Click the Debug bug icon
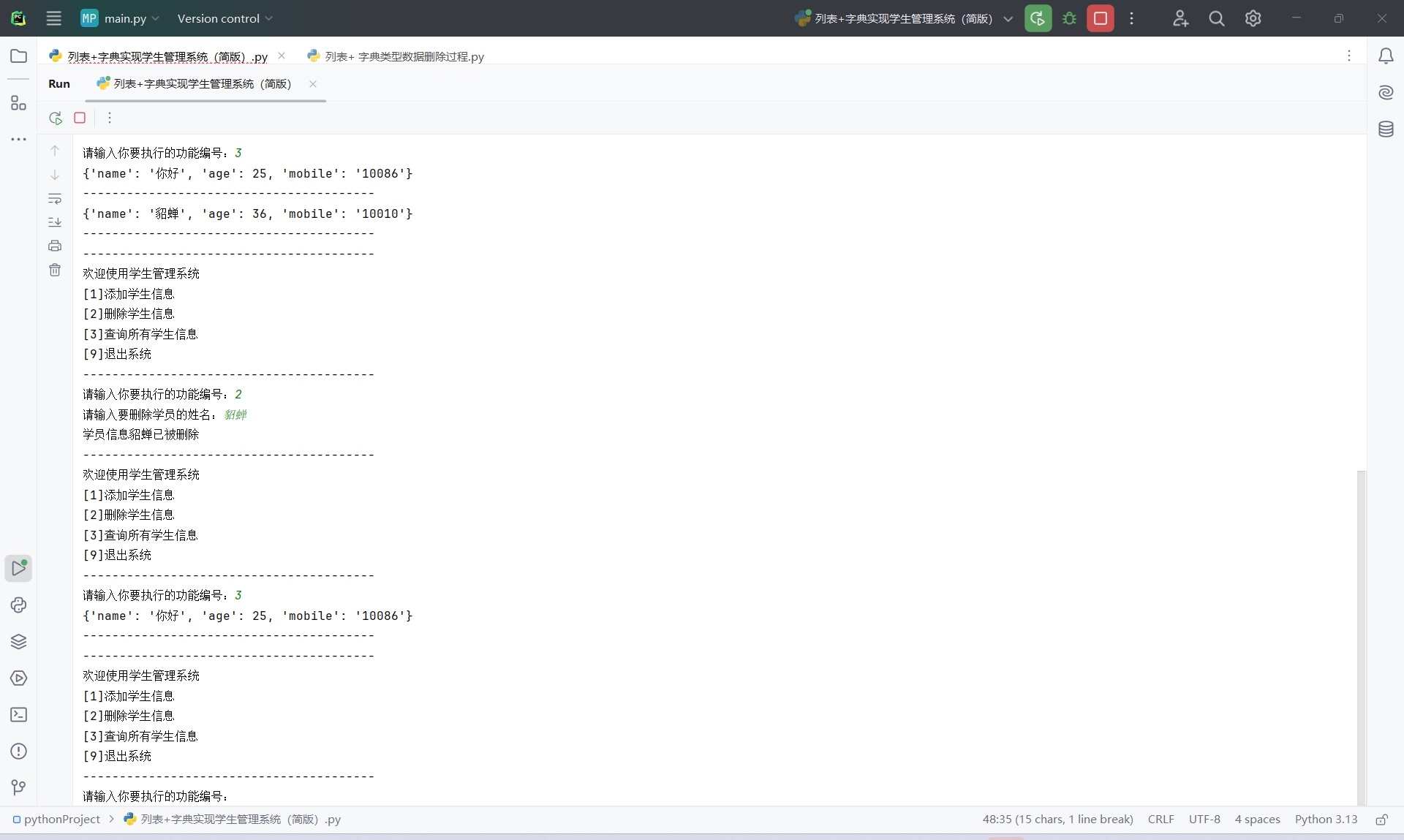 (x=1069, y=18)
